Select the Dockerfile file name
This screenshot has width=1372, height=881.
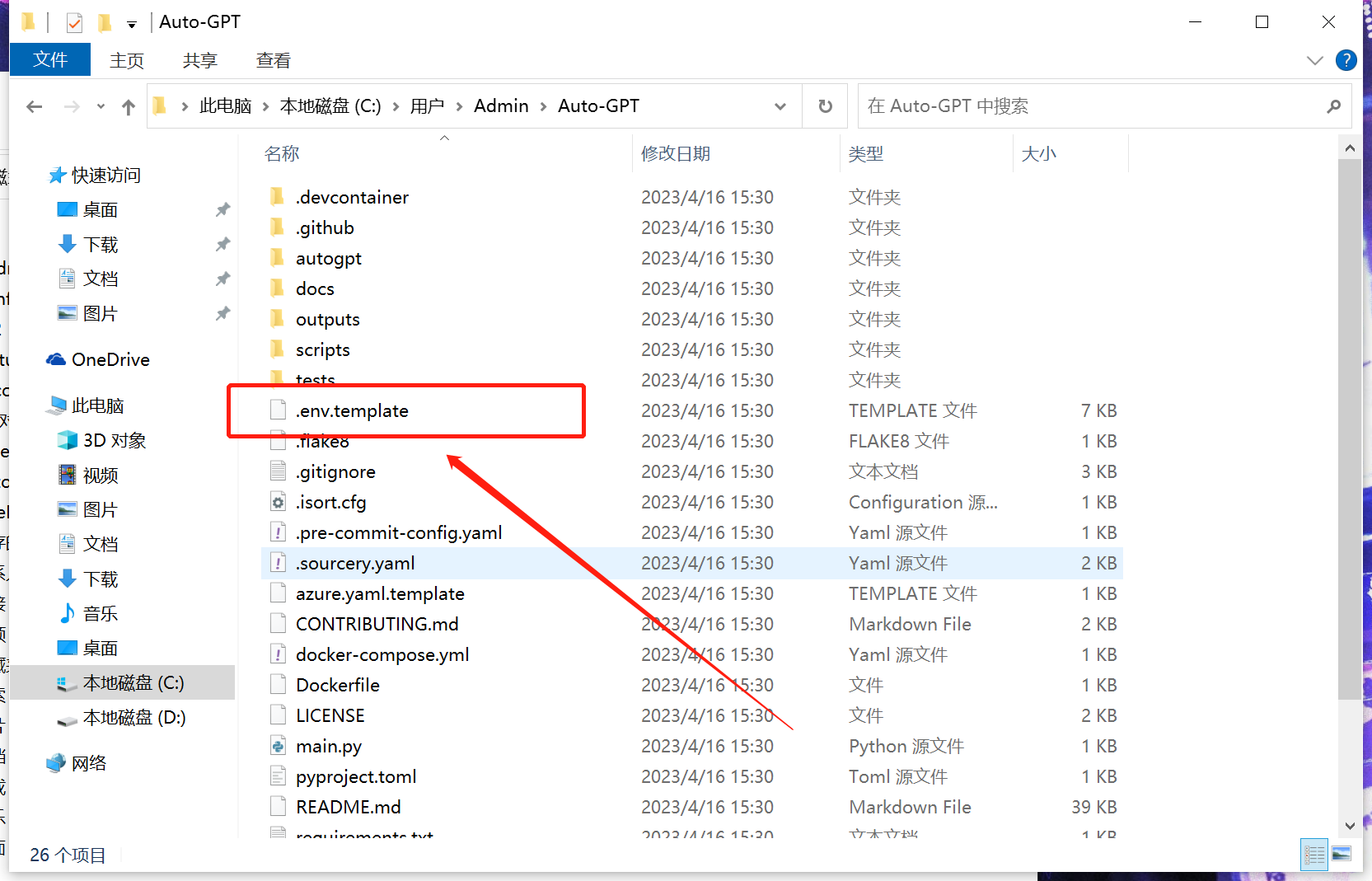(x=338, y=685)
